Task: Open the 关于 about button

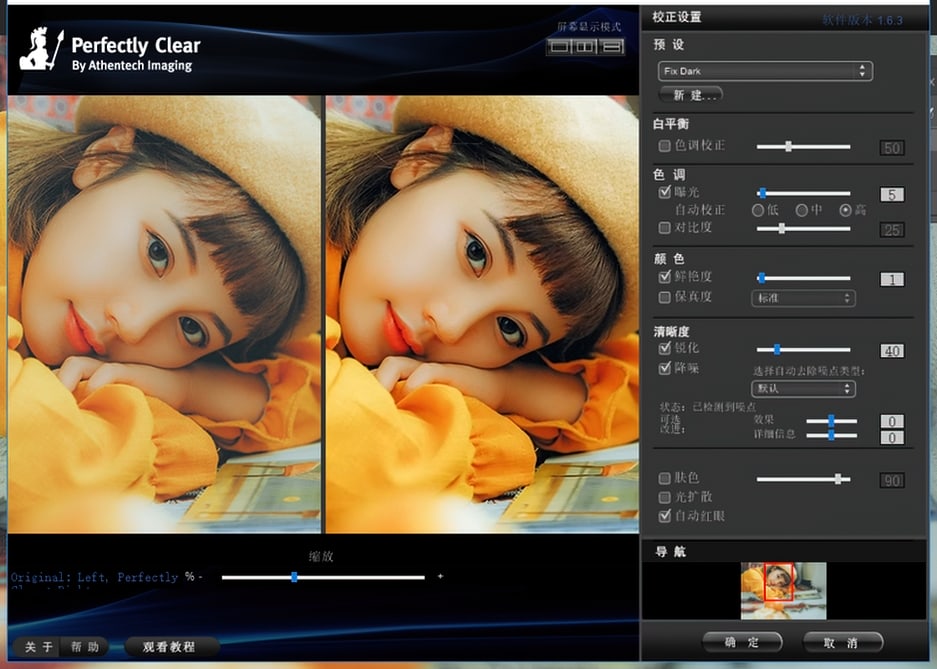Action: pyautogui.click(x=38, y=647)
